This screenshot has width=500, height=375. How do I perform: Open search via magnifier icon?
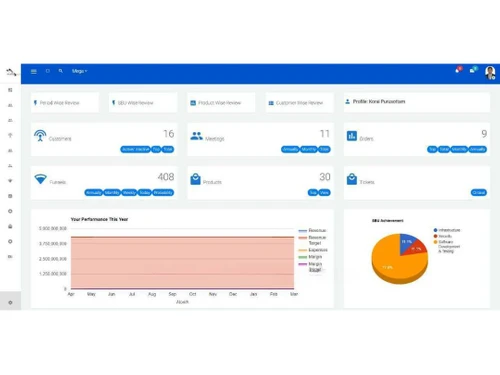click(x=61, y=71)
